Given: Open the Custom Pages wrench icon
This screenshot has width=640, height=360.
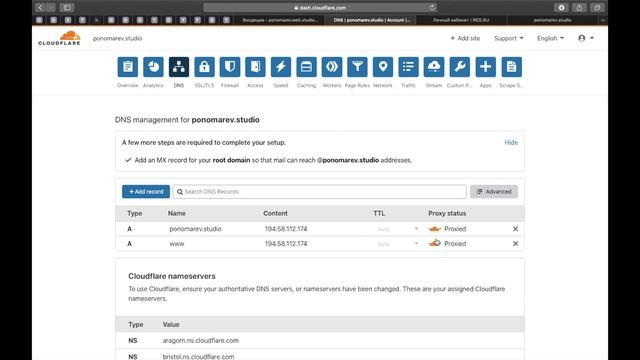Looking at the screenshot, I should (x=460, y=67).
